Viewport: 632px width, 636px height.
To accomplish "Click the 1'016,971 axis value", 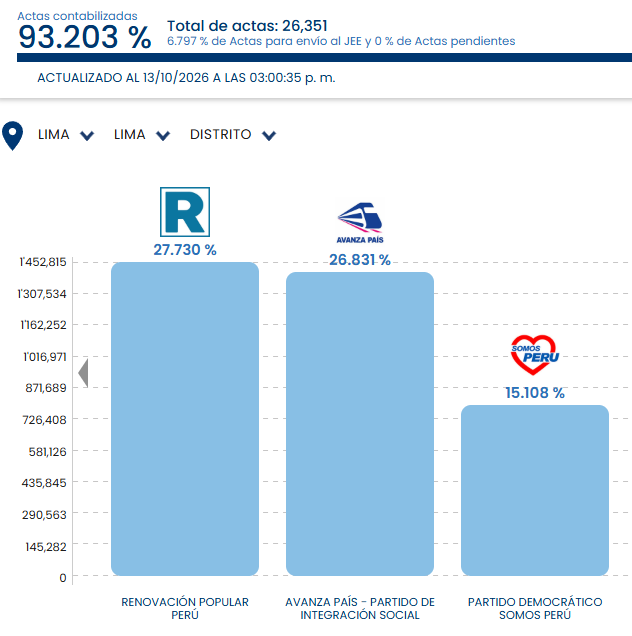I will click(x=45, y=357).
